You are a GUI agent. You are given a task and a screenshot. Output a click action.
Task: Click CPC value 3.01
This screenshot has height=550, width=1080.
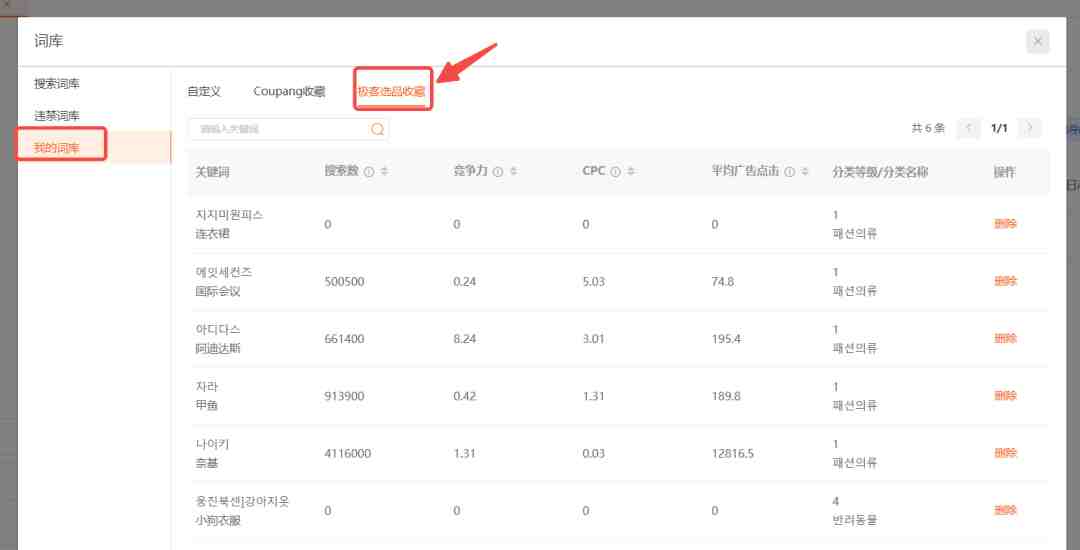tap(594, 339)
